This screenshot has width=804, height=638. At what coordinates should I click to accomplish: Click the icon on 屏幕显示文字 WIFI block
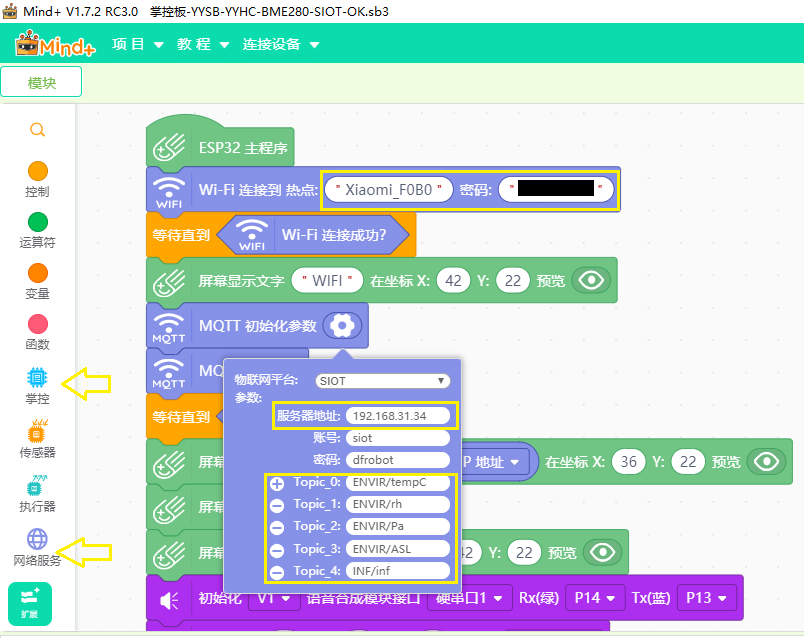coord(169,283)
